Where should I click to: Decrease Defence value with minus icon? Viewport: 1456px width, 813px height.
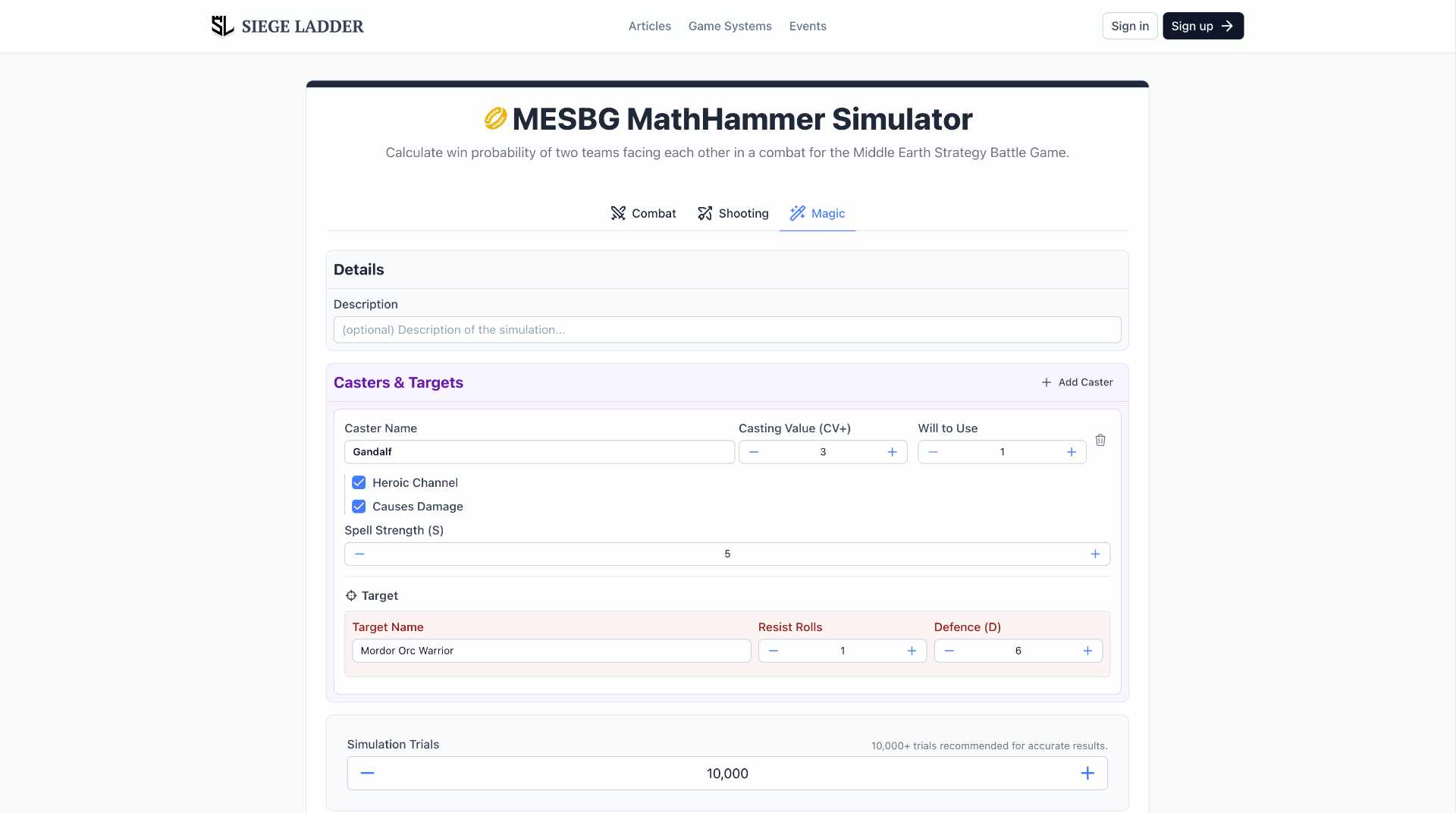point(949,651)
